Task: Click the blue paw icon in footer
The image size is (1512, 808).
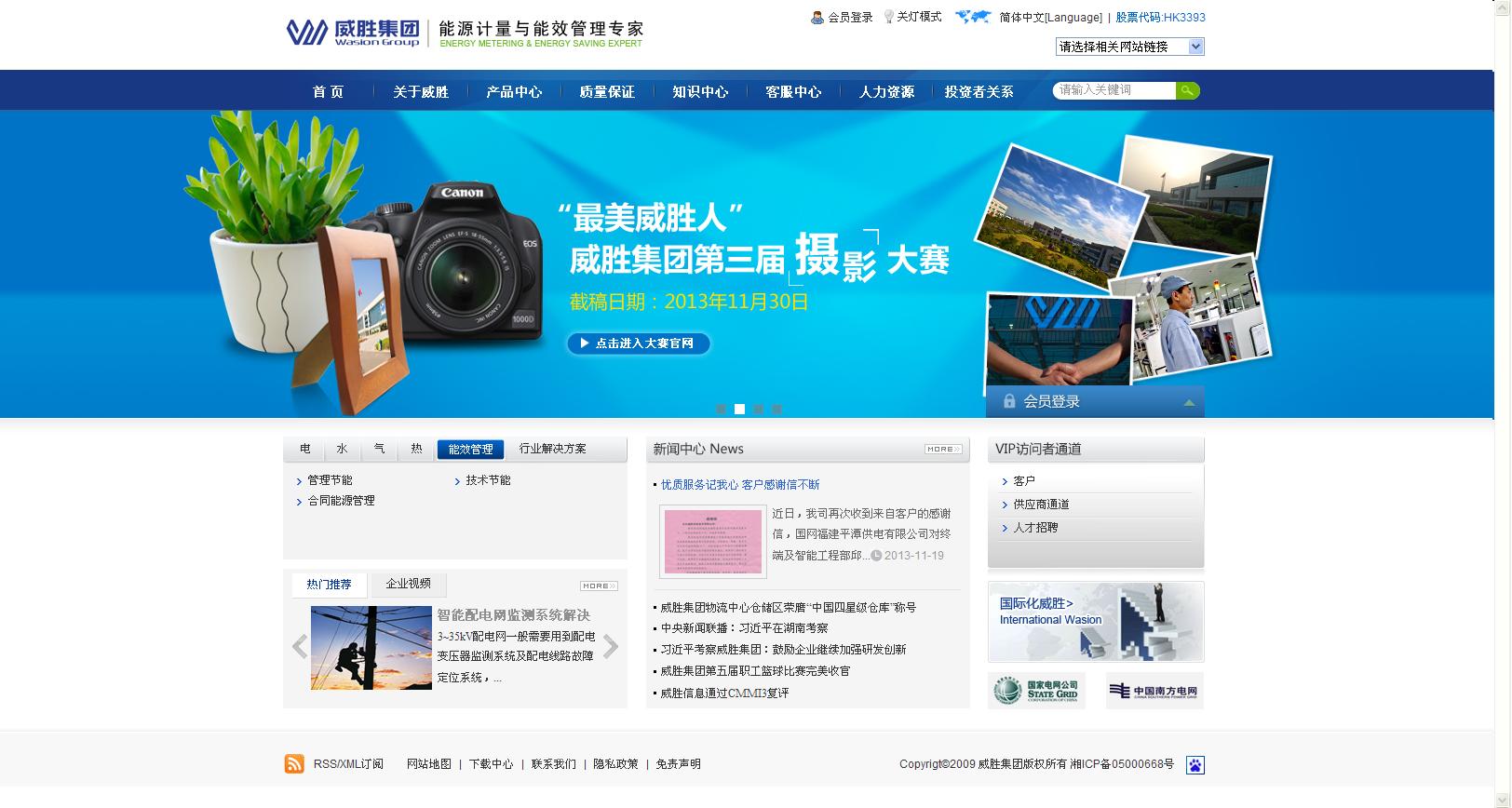Action: pos(1195,765)
